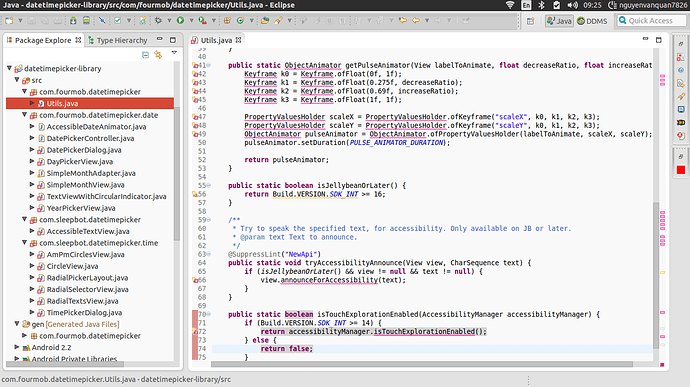The height and width of the screenshot is (387, 690).
Task: Open the Back history dropdown arrow
Action: tap(427, 20)
